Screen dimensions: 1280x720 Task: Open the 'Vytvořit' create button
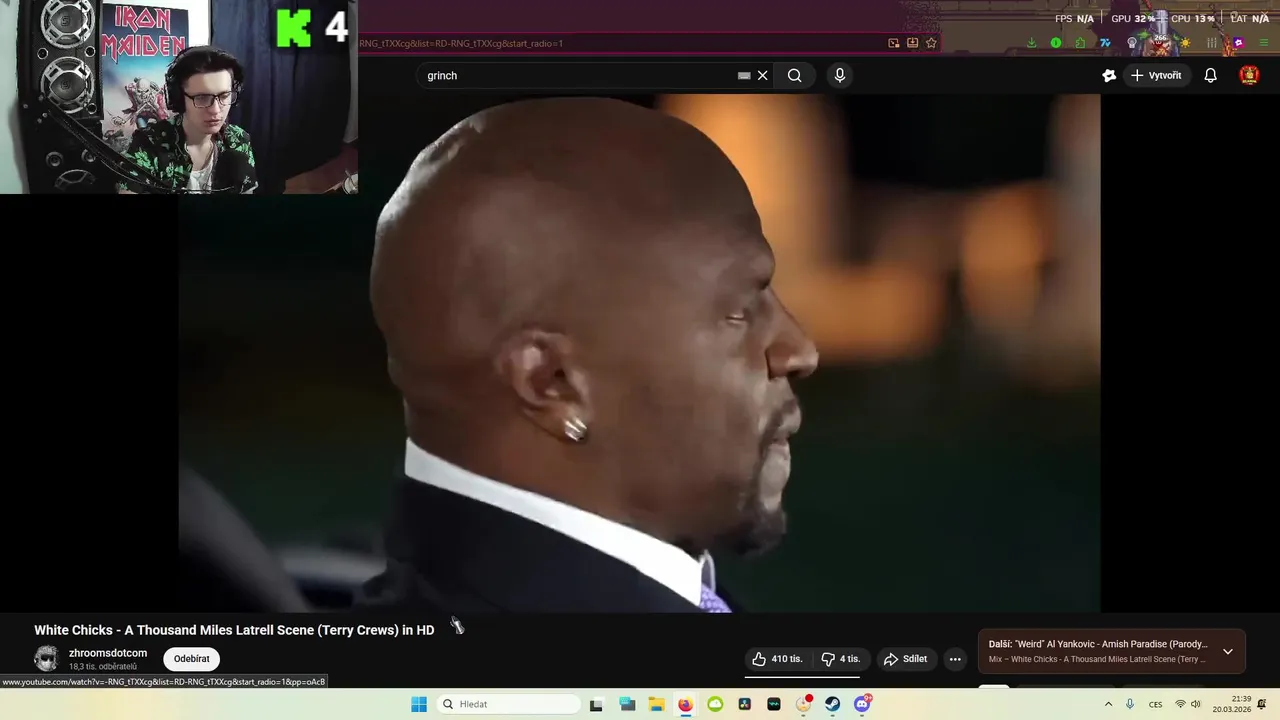1156,75
